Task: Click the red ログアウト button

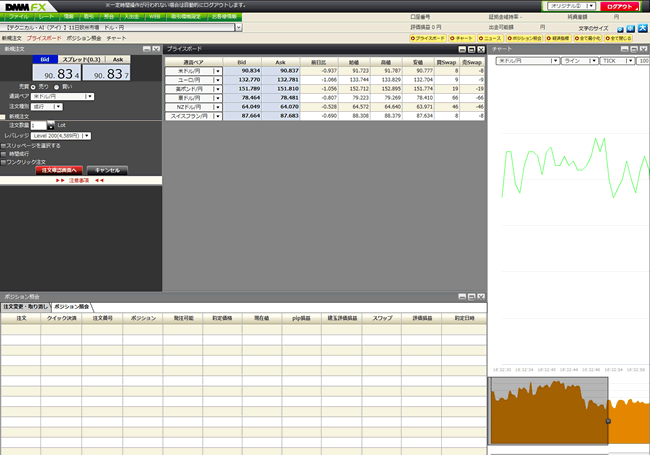Action: point(619,7)
